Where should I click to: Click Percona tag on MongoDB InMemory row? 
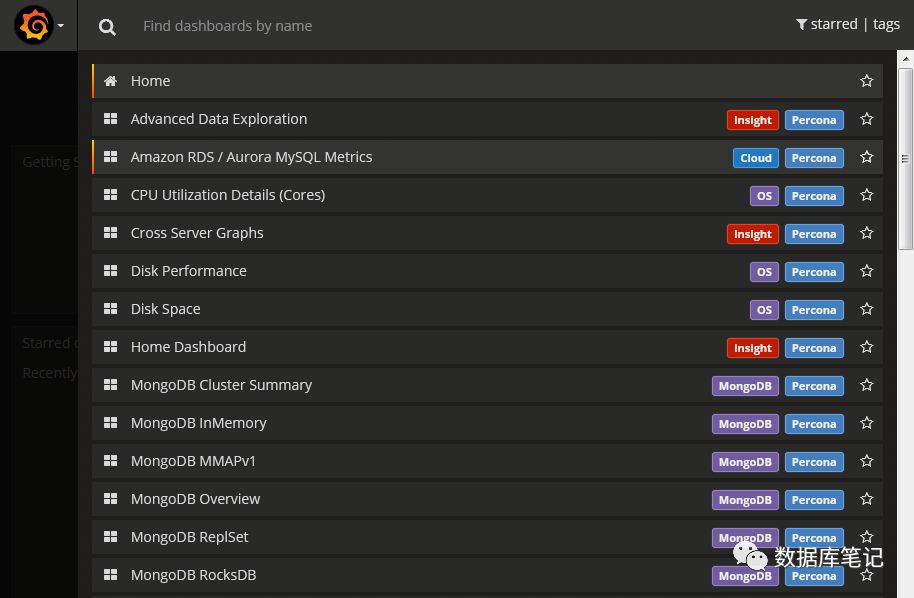pos(814,424)
